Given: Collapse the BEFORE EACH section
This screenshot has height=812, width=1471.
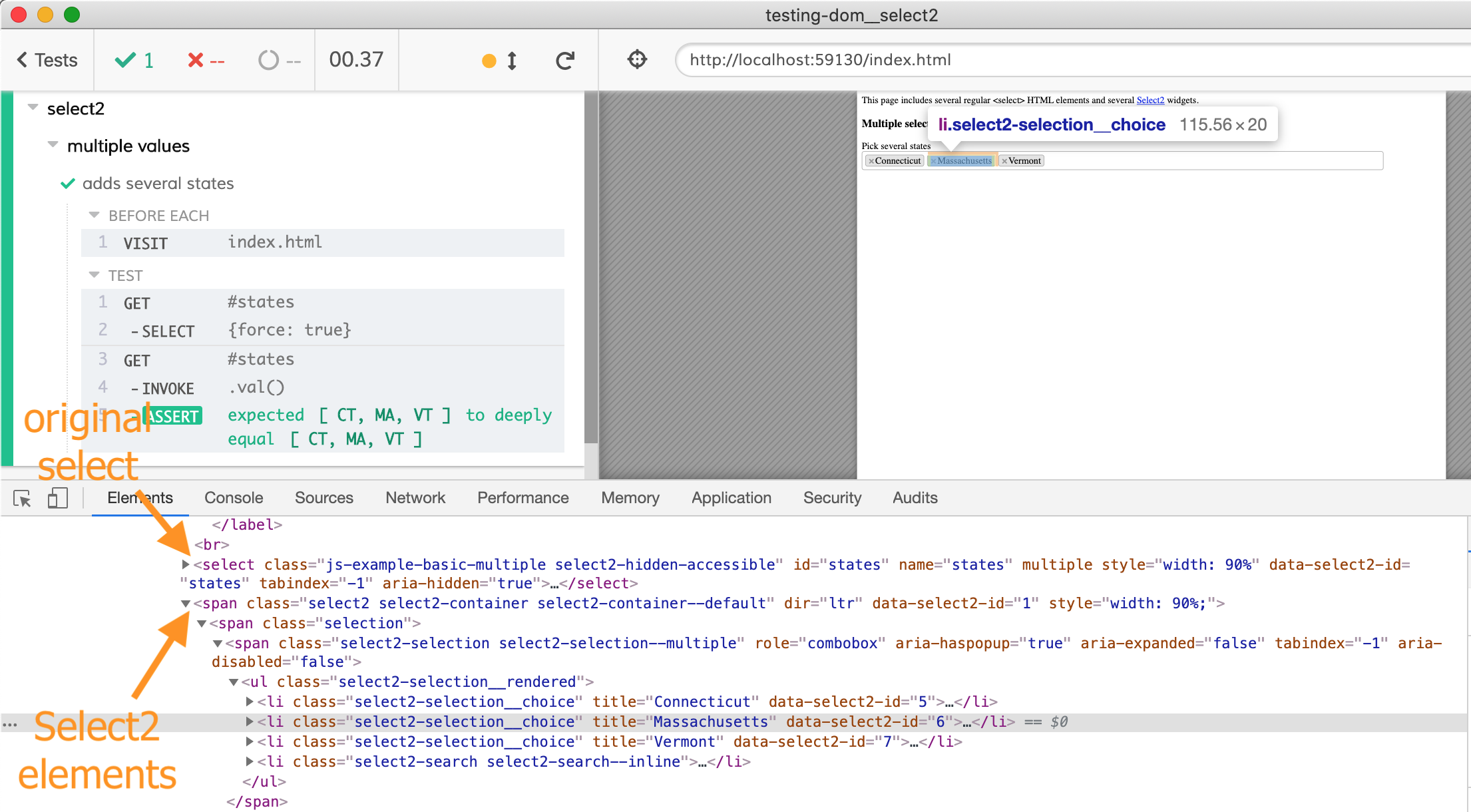Looking at the screenshot, I should (x=94, y=215).
